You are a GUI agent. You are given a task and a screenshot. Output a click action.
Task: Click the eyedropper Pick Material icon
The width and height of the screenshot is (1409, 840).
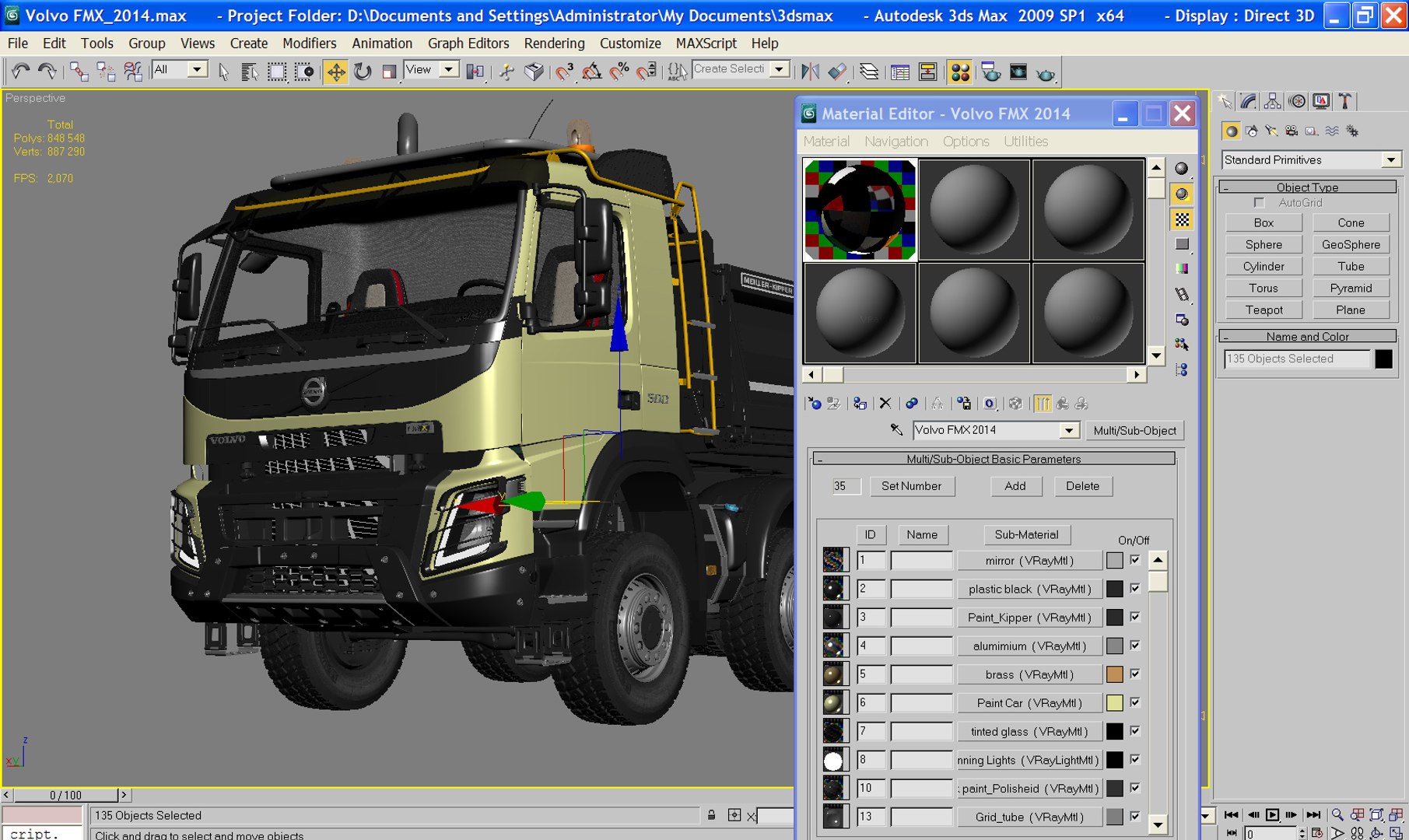[x=896, y=429]
